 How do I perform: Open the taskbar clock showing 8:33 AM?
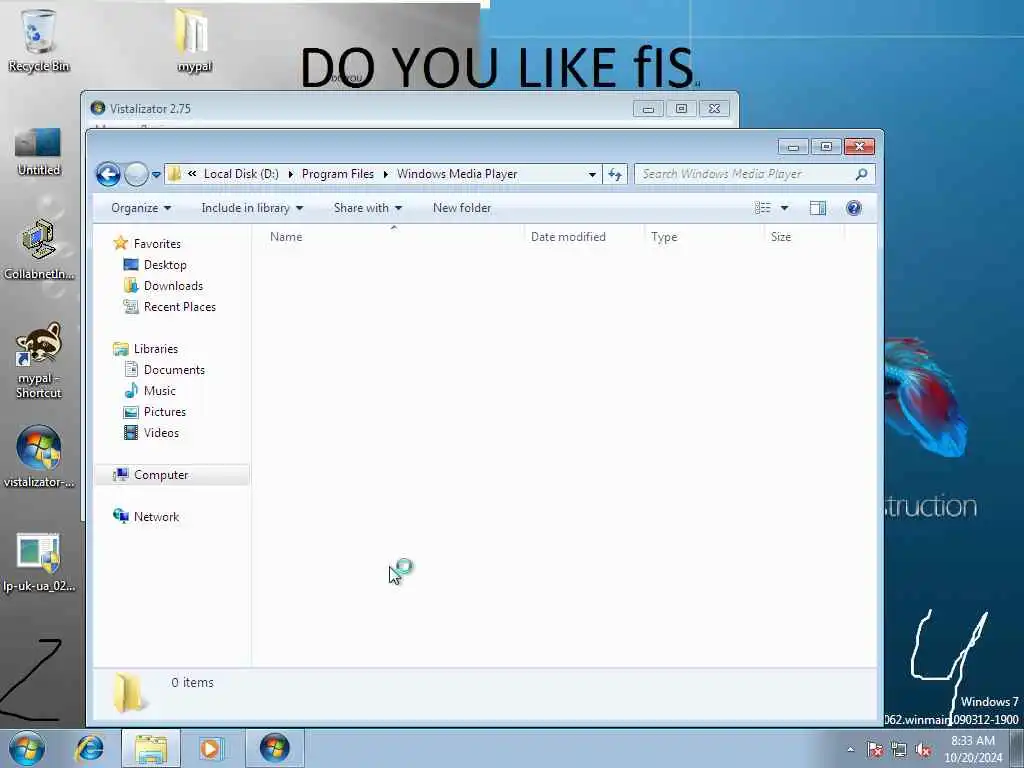(x=972, y=749)
